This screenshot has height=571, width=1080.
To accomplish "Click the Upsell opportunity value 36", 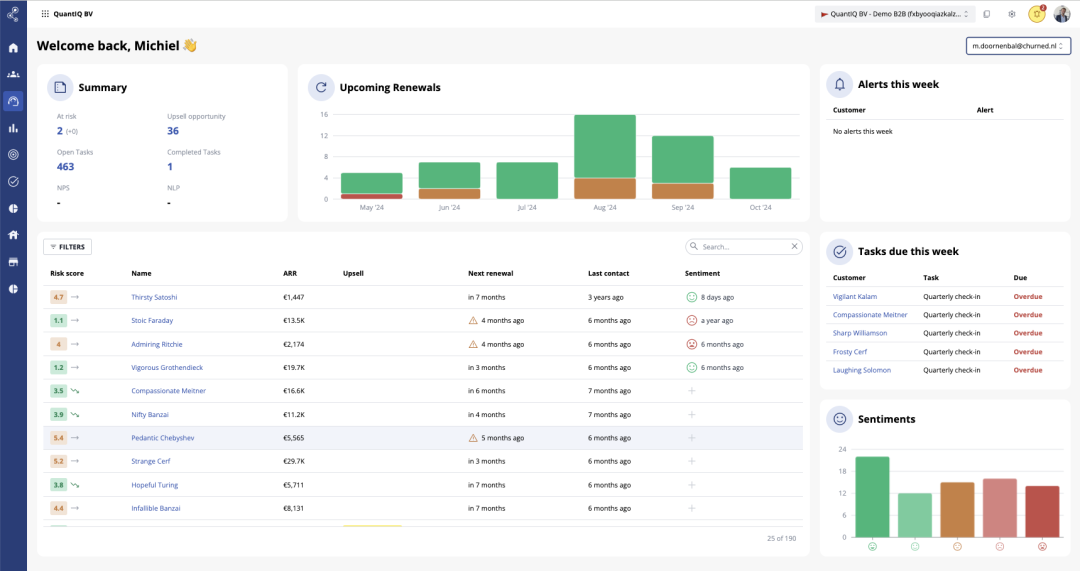I will click(x=173, y=131).
